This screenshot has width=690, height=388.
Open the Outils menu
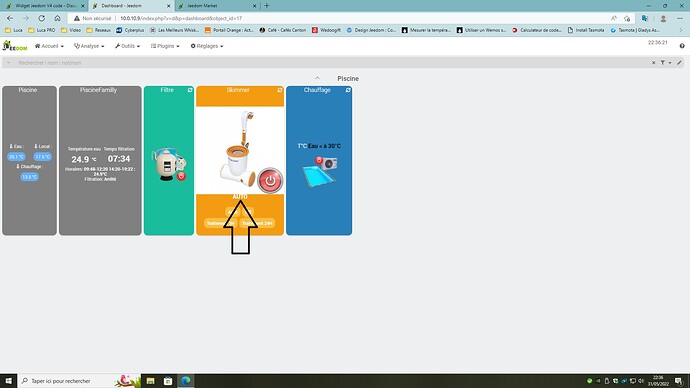tap(127, 46)
